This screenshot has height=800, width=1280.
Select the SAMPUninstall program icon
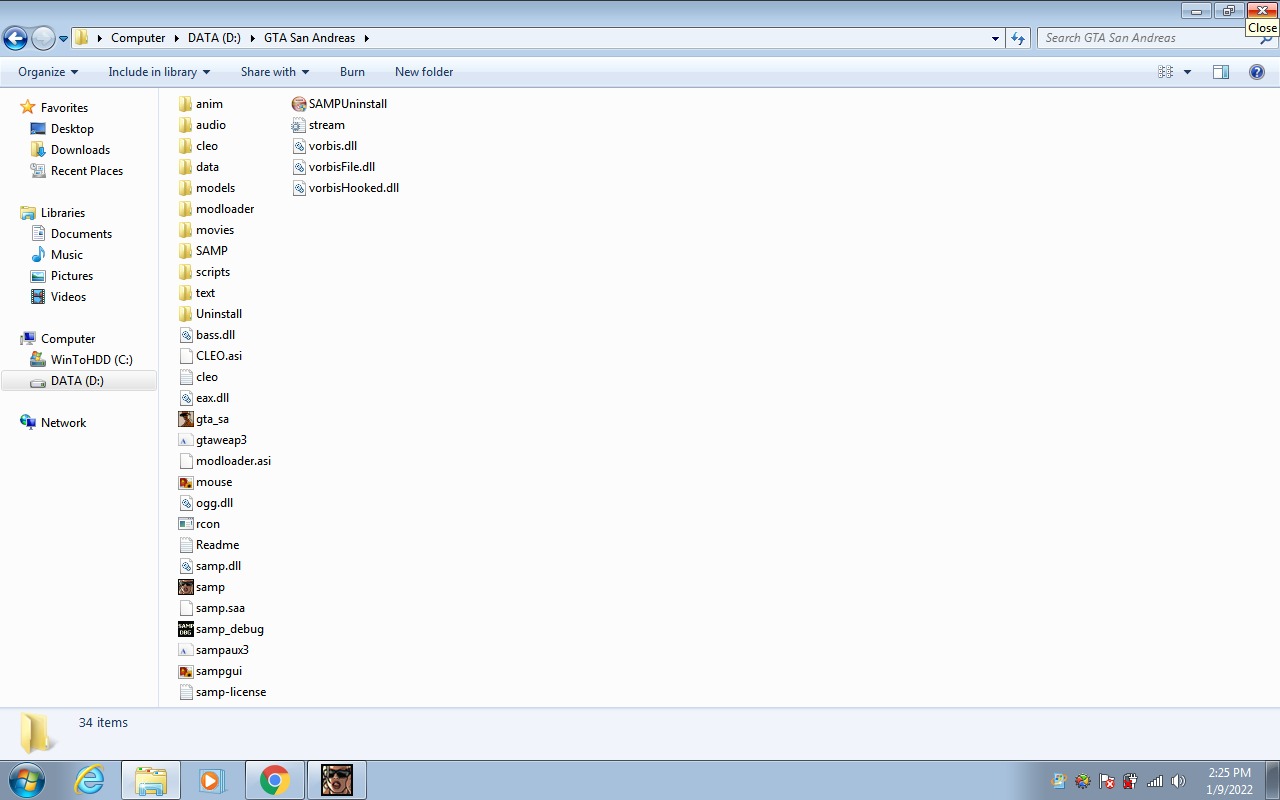coord(298,104)
